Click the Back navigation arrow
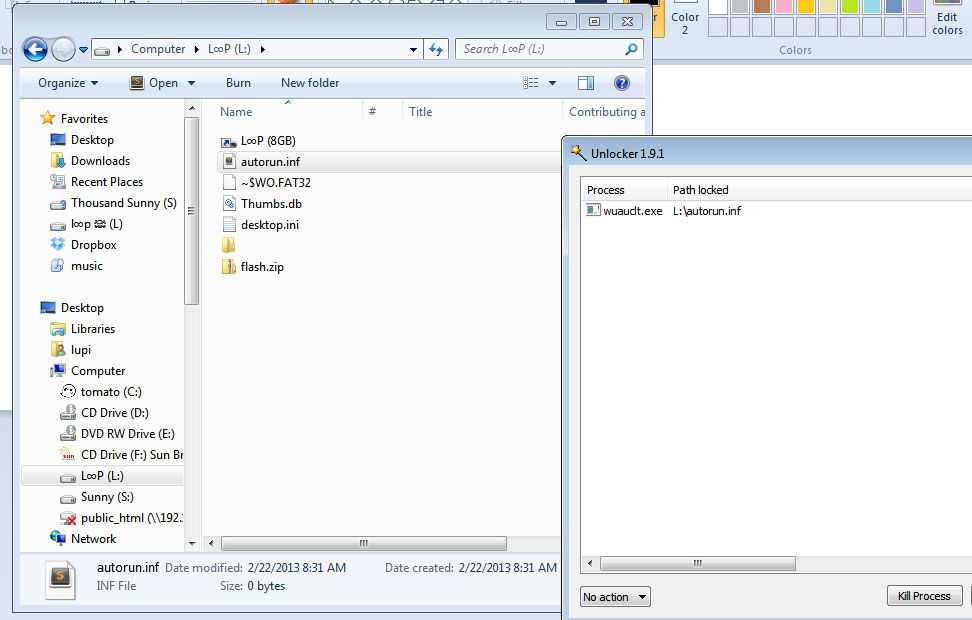972x620 pixels. pos(35,49)
